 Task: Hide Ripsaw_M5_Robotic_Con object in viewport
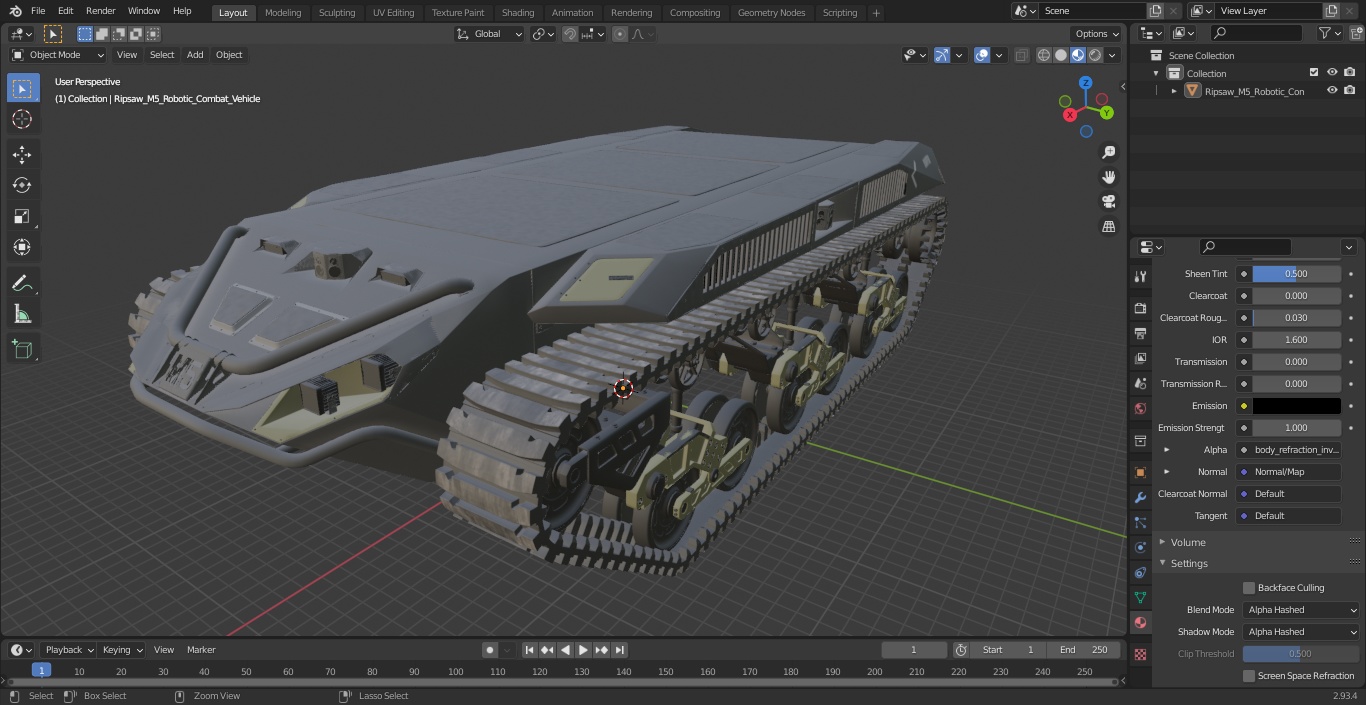pos(1332,91)
